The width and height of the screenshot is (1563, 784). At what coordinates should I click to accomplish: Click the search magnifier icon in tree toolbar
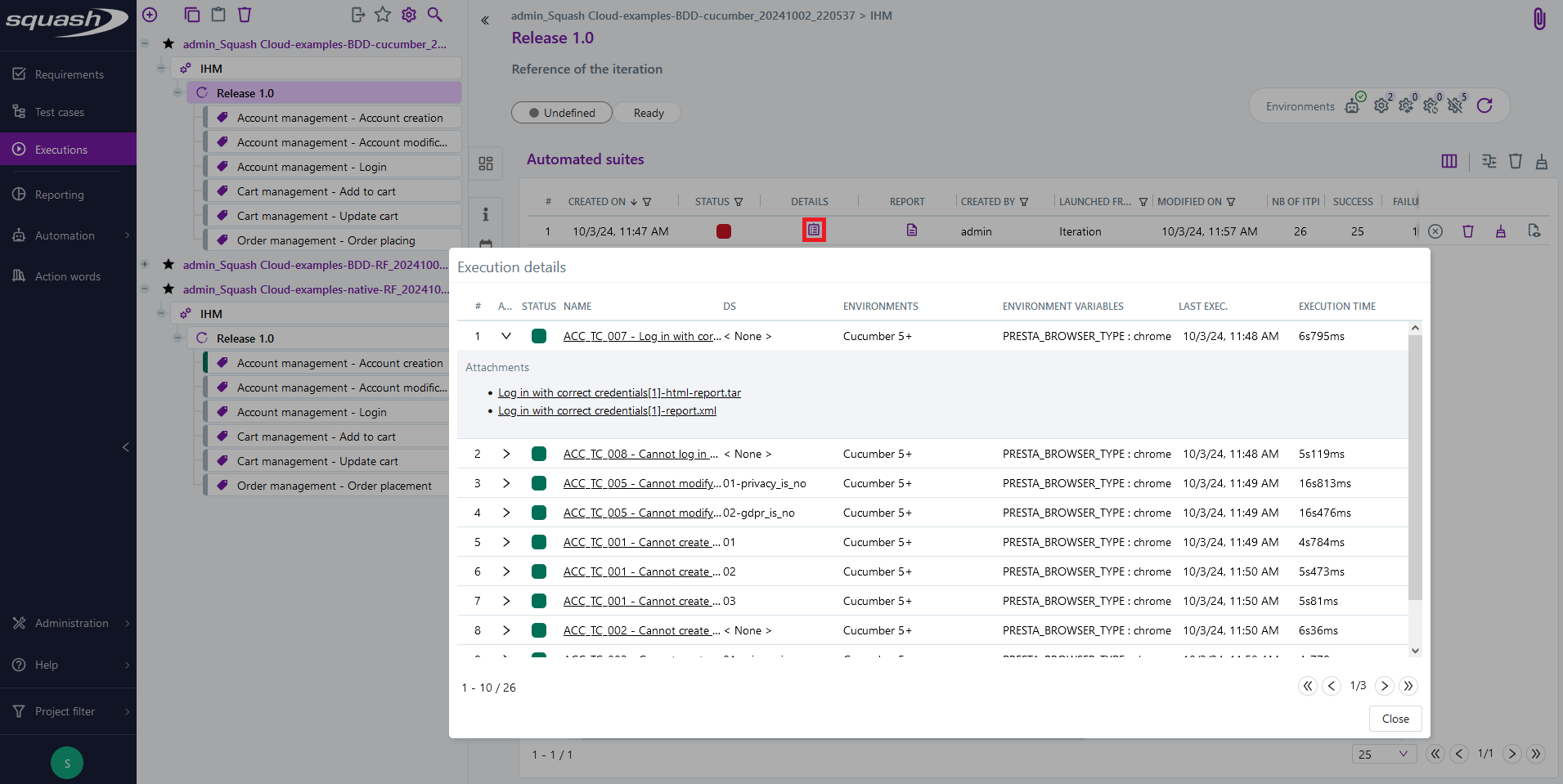tap(435, 15)
